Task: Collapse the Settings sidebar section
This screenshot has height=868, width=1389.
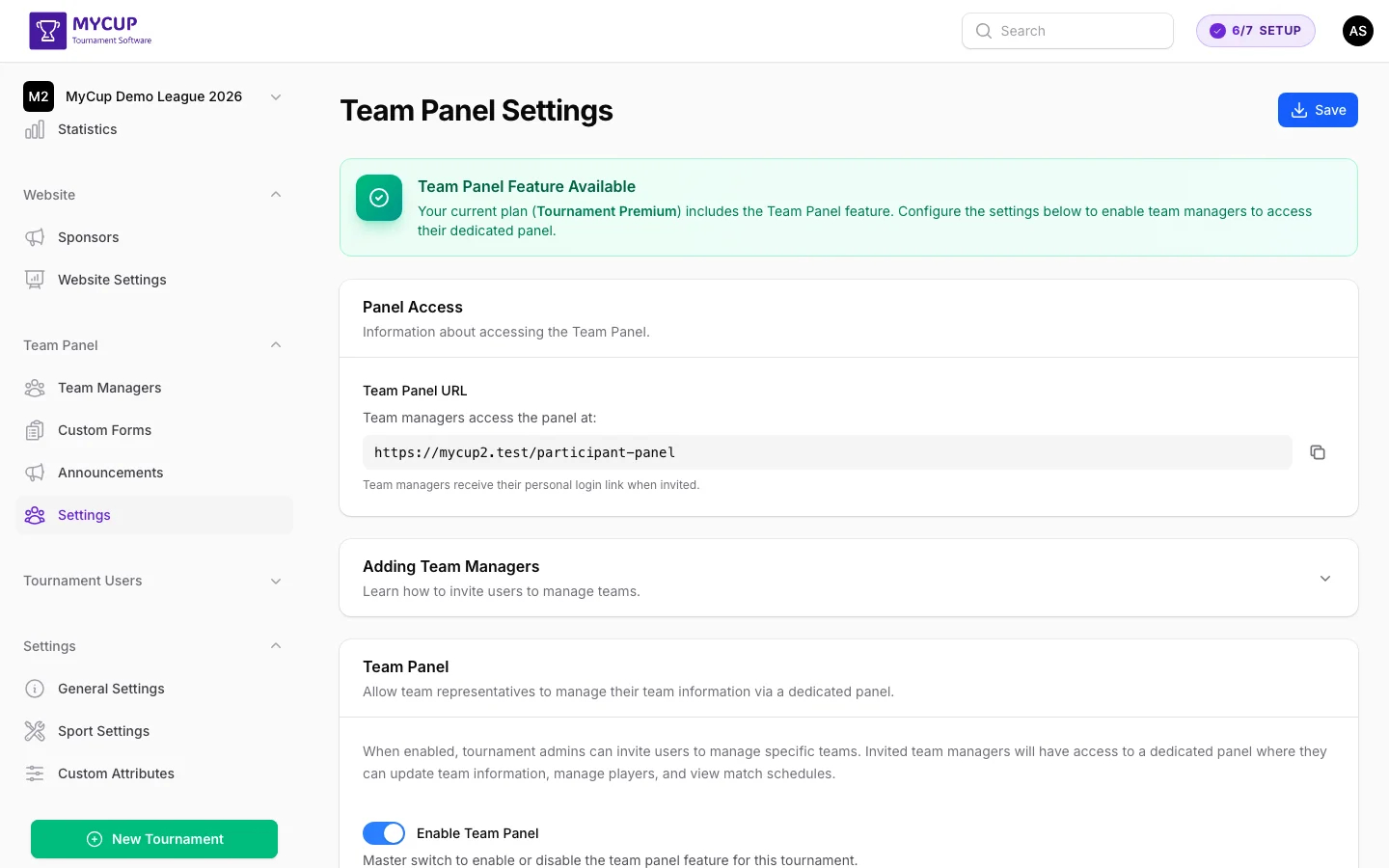Action: coord(276,646)
